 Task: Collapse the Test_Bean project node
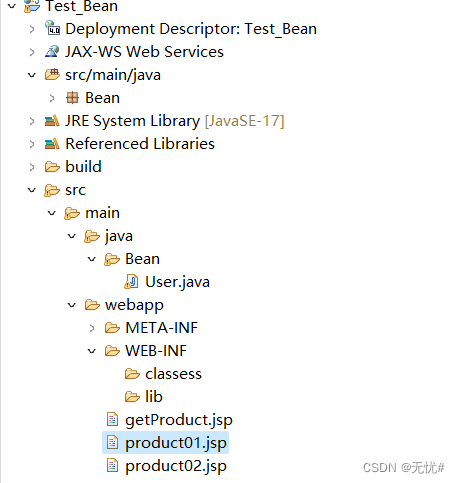point(12,6)
